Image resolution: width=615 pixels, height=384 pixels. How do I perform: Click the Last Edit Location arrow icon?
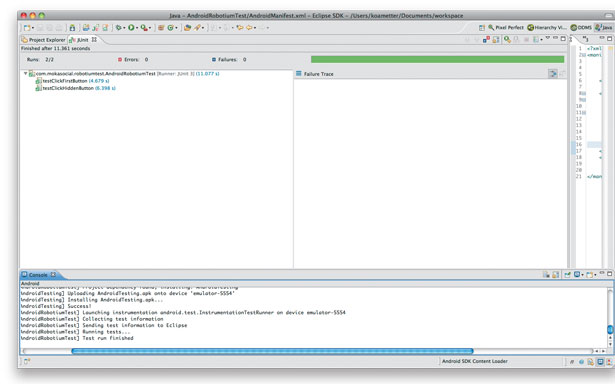pos(240,28)
